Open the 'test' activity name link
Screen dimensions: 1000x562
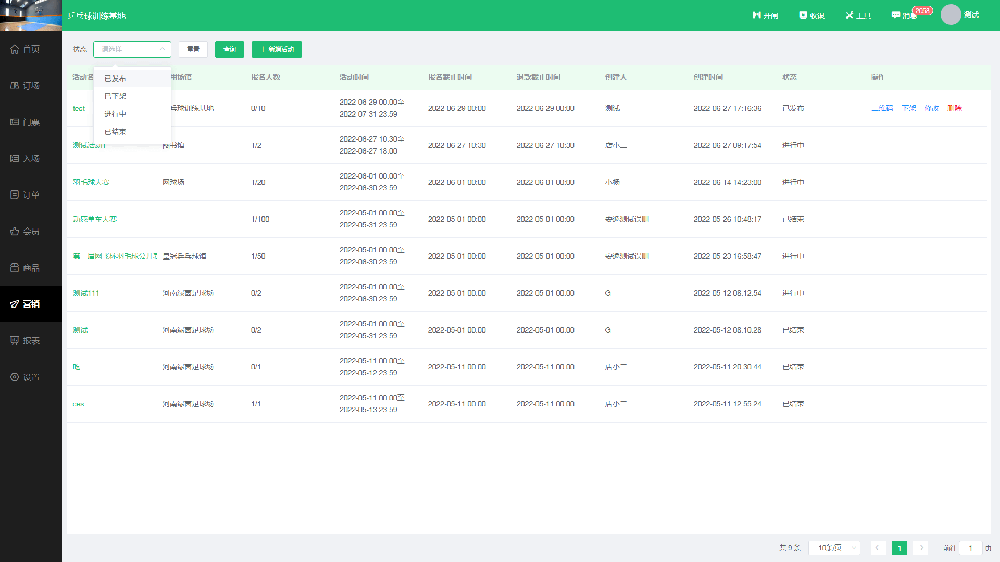(x=79, y=108)
